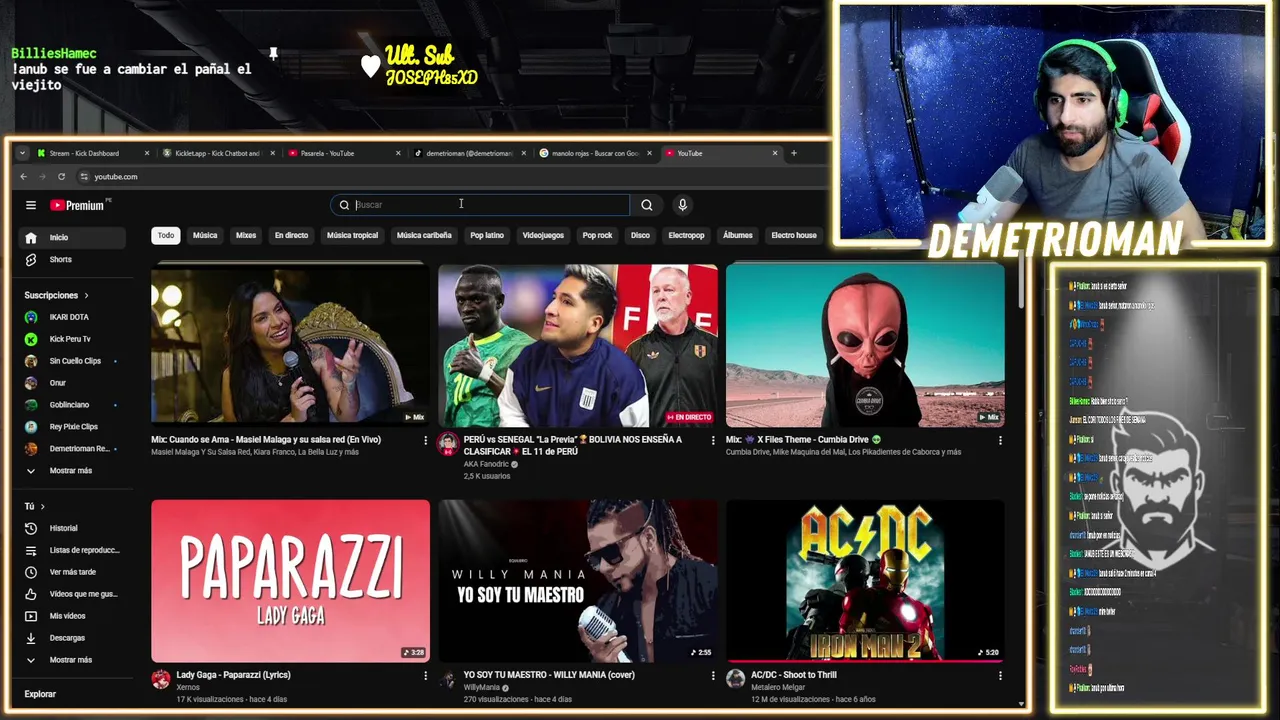
Task: Expand the Suscripciones section chevron
Action: pos(86,296)
